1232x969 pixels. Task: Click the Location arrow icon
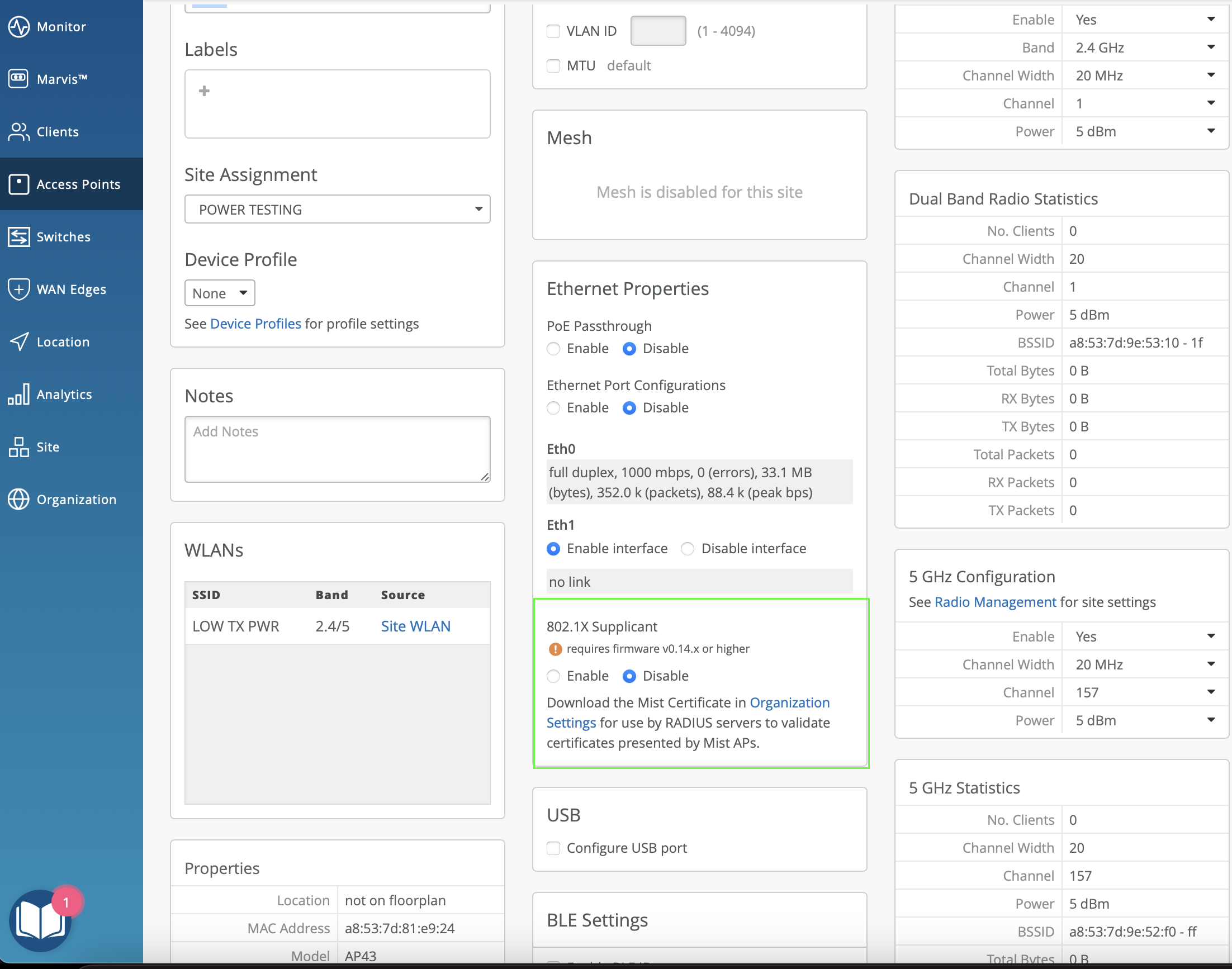point(19,341)
